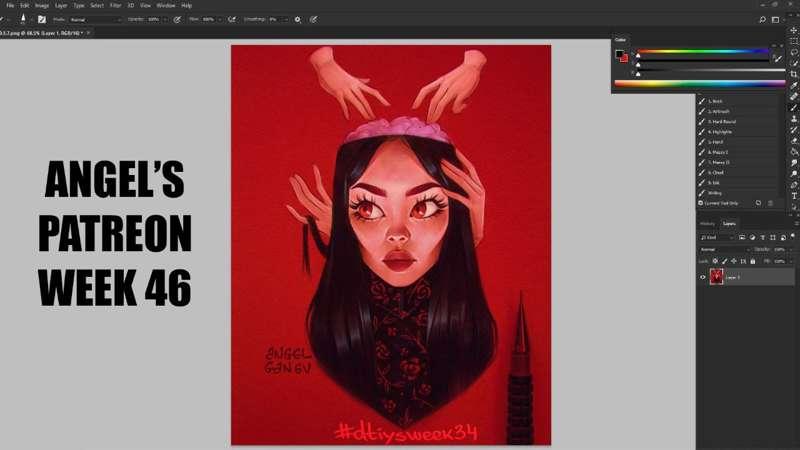Toggle lock position icon
Screen dimensions: 800x450
[x=734, y=261]
